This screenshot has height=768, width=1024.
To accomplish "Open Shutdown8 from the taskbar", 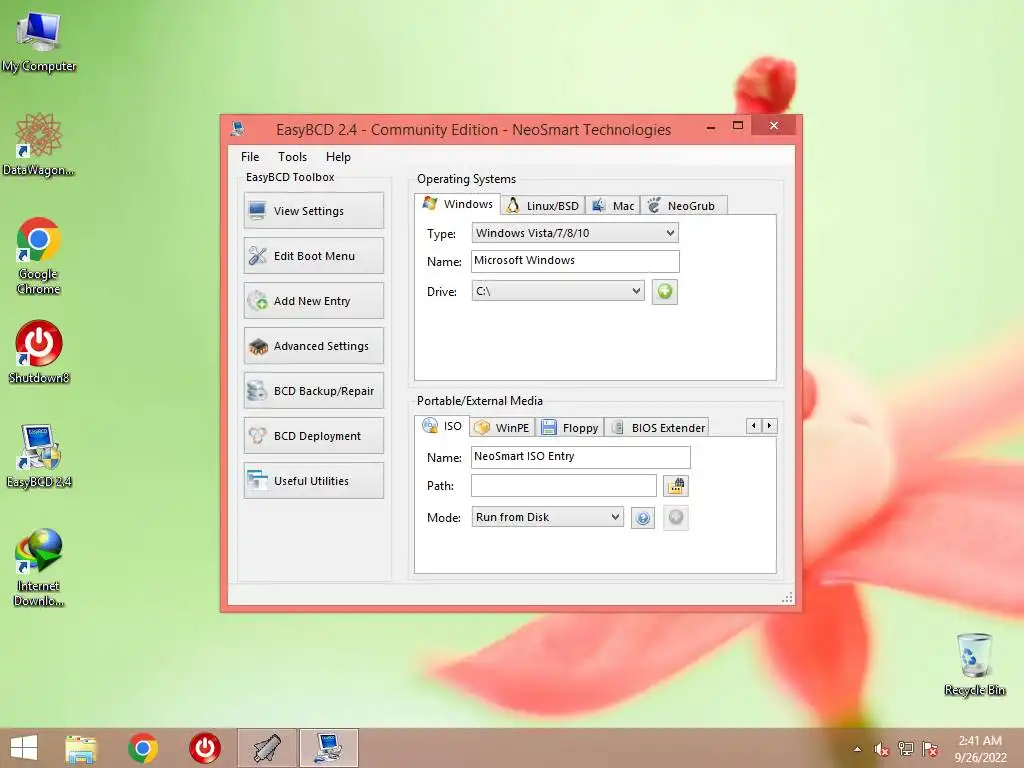I will click(x=204, y=748).
